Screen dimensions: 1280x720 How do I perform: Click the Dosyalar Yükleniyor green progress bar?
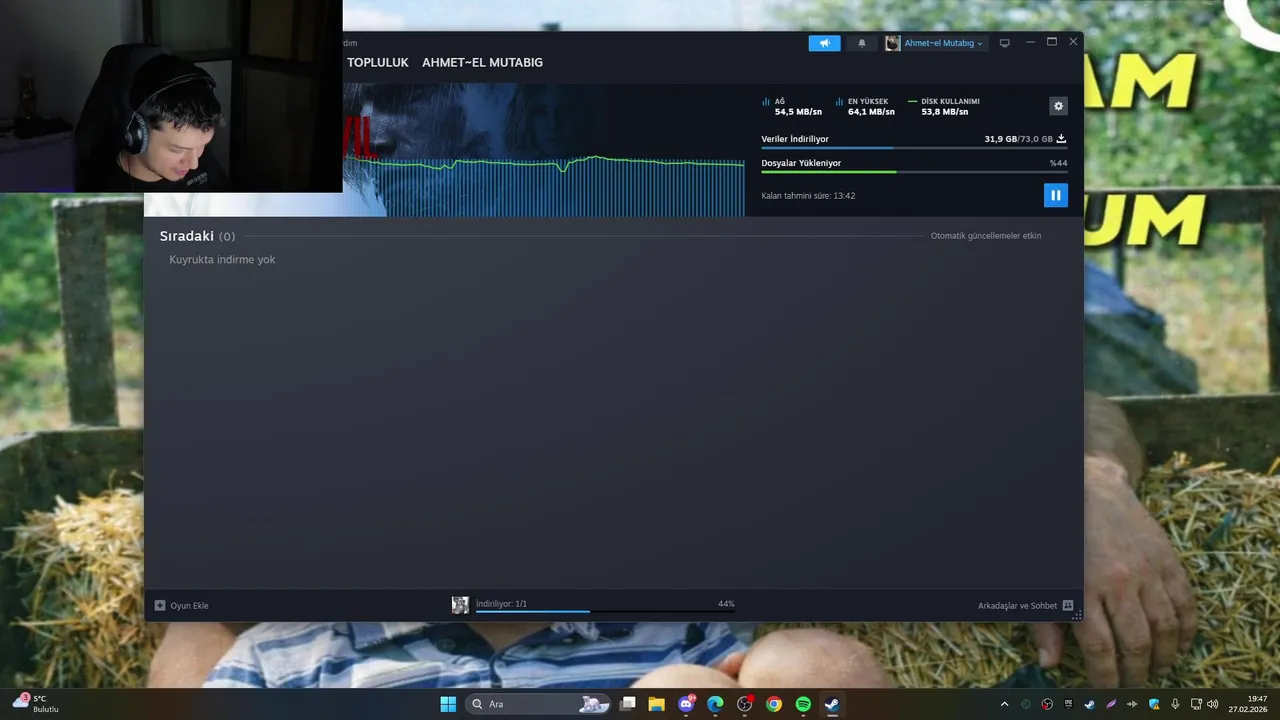click(x=914, y=172)
